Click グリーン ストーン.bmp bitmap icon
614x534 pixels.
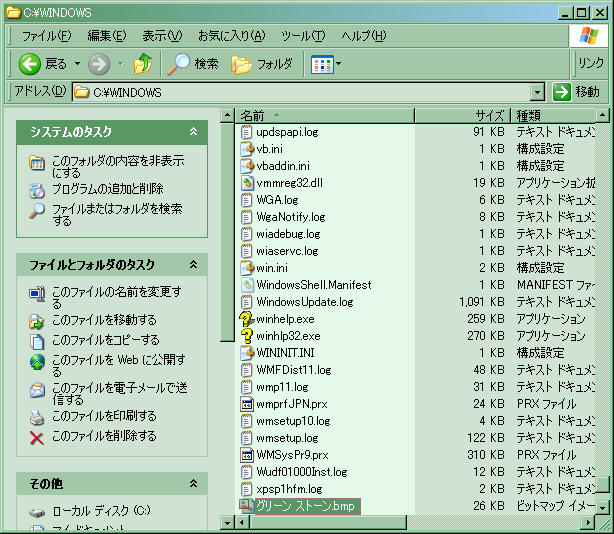coord(247,506)
